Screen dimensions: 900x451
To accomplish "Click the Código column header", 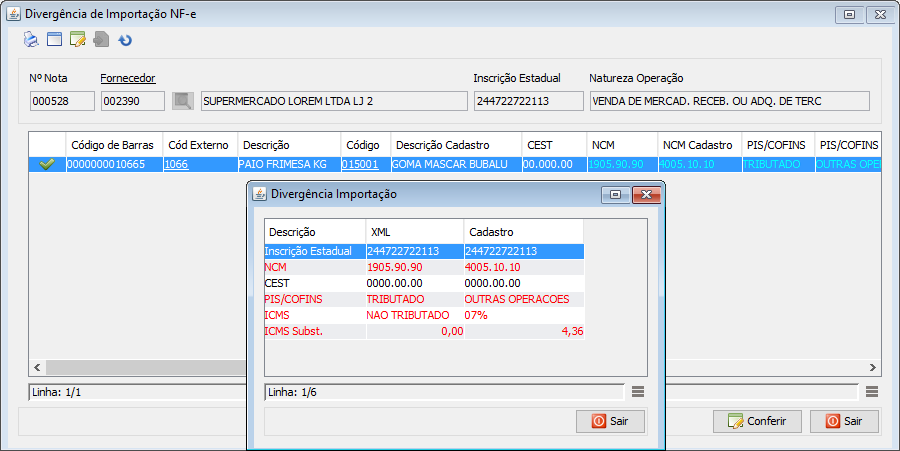I will pos(366,145).
